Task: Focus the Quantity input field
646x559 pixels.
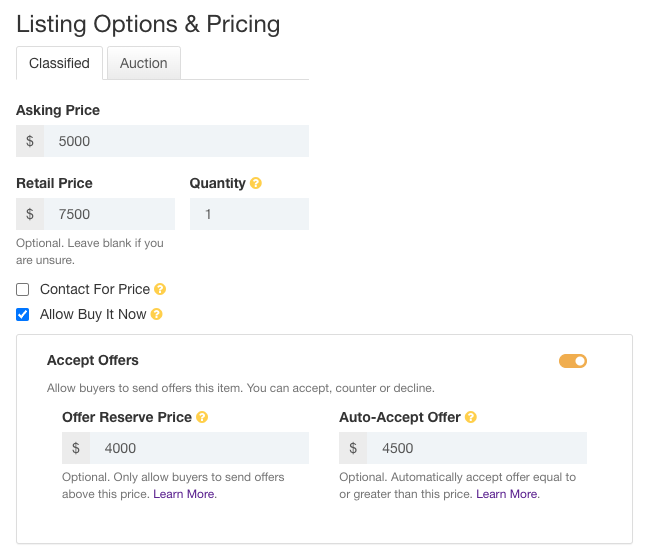Action: [249, 214]
